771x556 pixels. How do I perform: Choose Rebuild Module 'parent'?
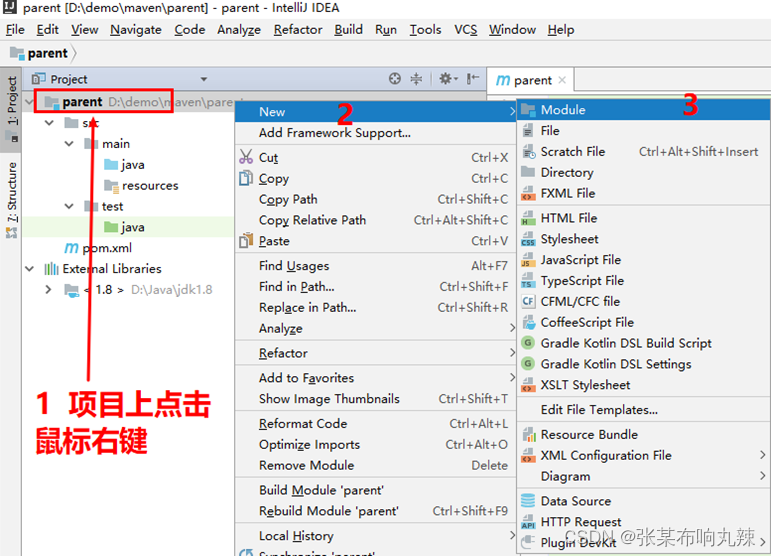coord(376,511)
